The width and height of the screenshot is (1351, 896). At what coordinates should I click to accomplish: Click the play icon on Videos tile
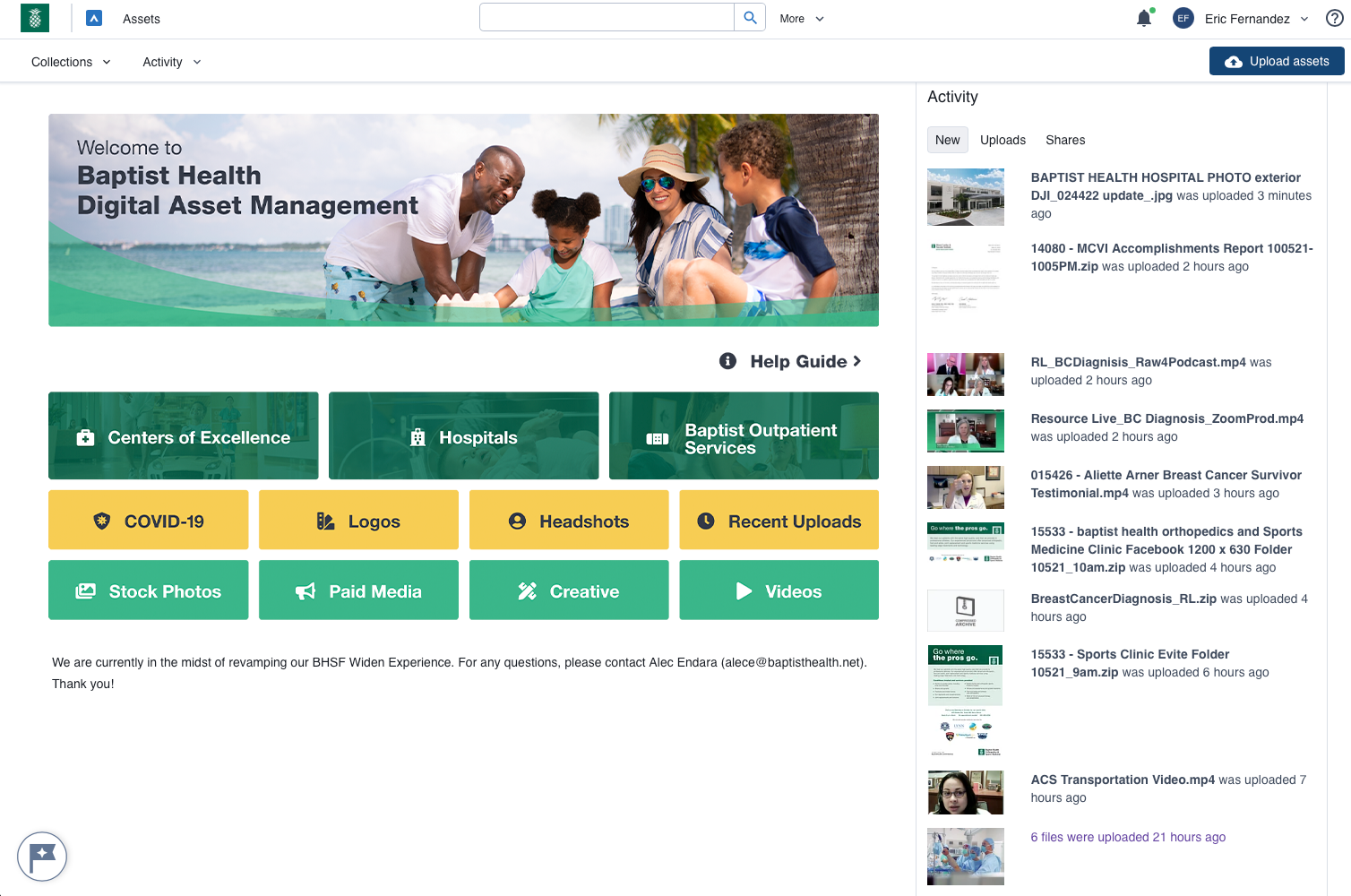click(743, 590)
